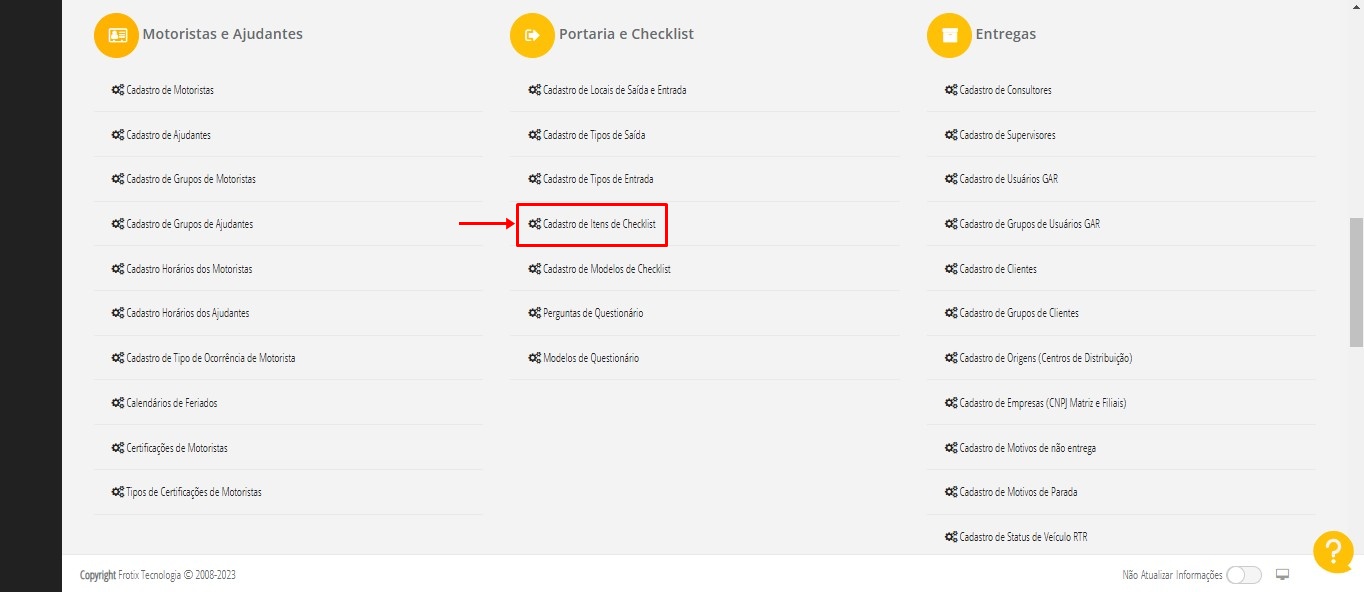Open Cadastro de Modelos de Checklist
This screenshot has height=592, width=1364.
point(606,269)
